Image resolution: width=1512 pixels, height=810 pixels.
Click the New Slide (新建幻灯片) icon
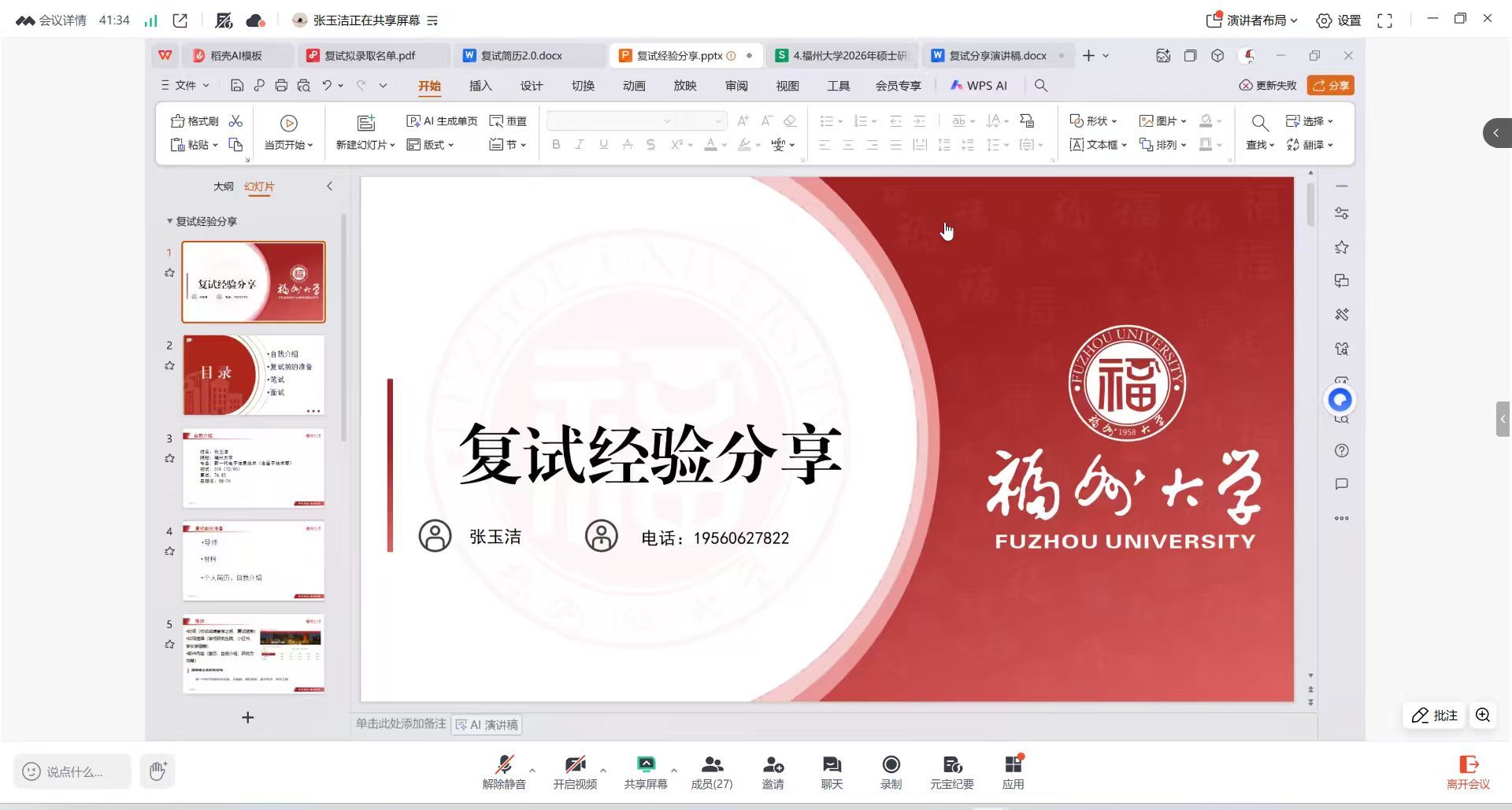[x=366, y=123]
